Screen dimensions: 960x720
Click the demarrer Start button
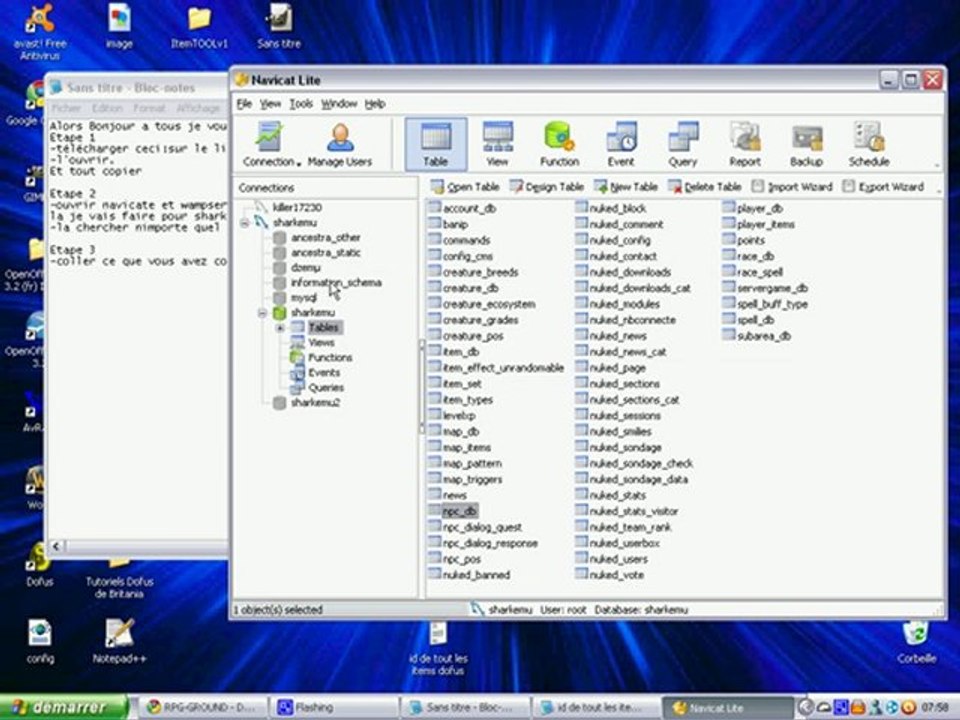64,707
